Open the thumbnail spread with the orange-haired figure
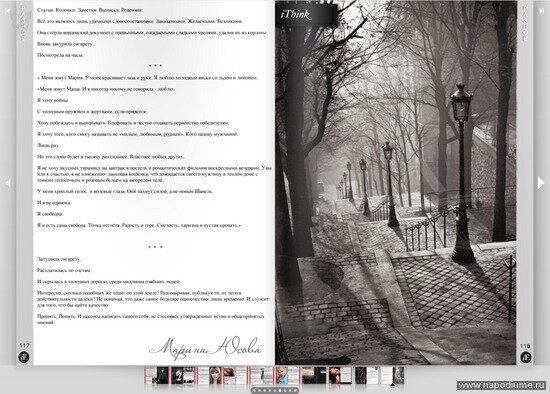 (x=340, y=375)
